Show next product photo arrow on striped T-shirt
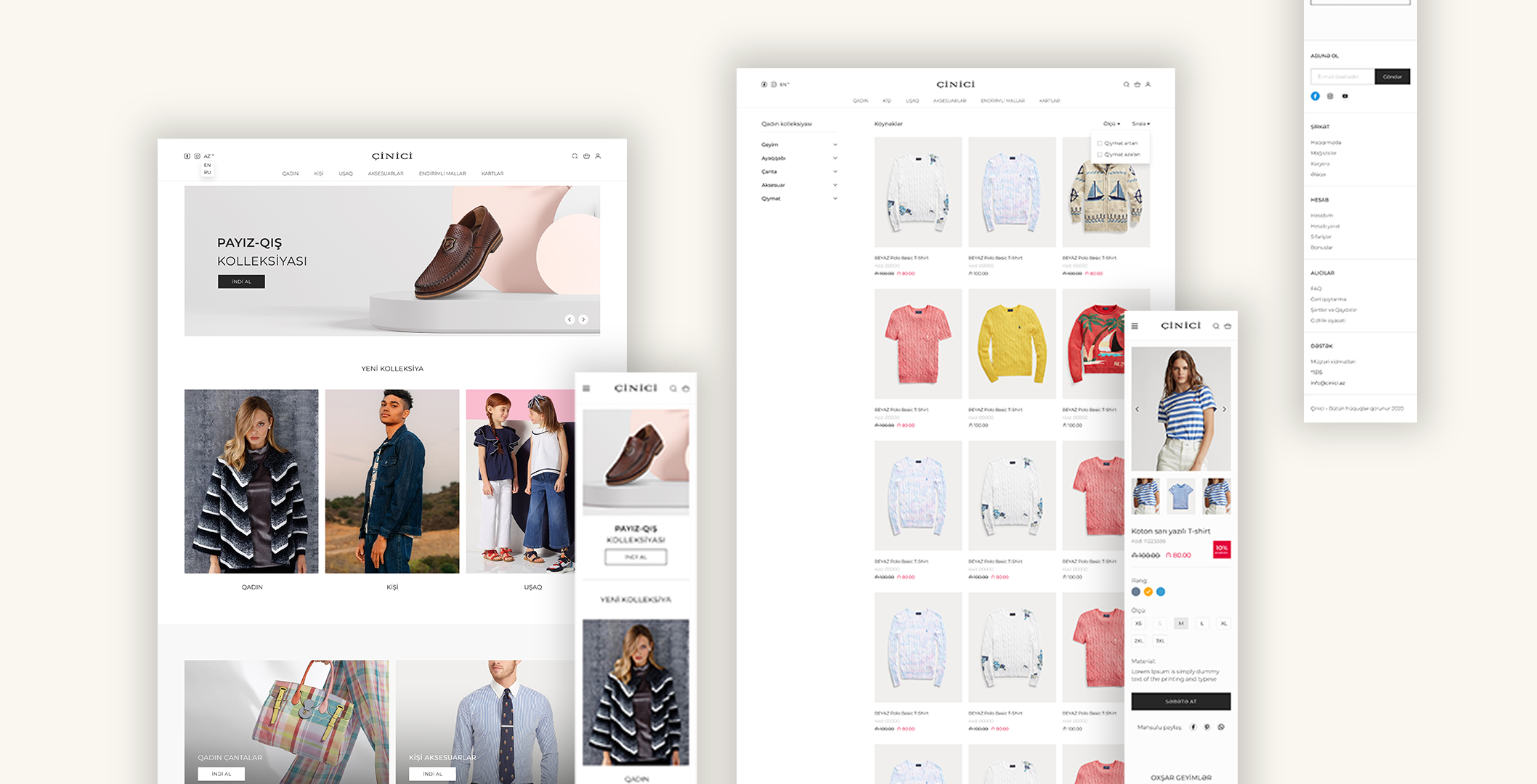1537x784 pixels. tap(1224, 409)
